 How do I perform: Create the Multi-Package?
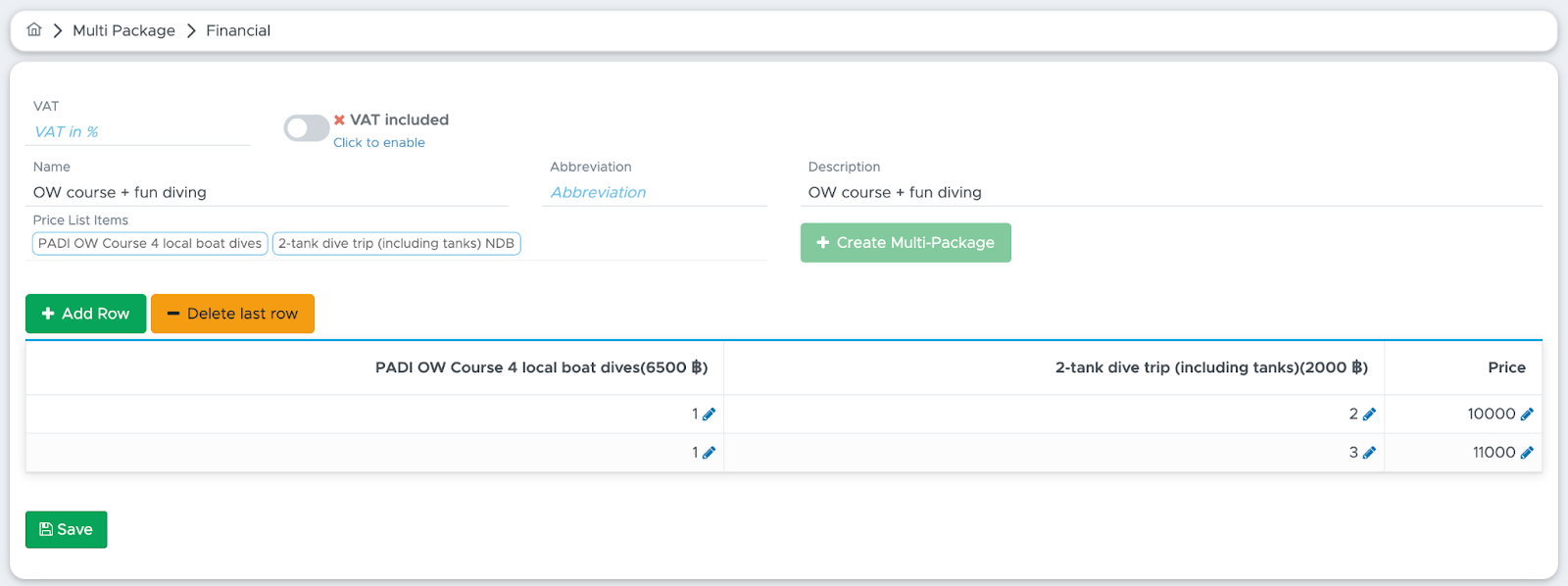[906, 243]
